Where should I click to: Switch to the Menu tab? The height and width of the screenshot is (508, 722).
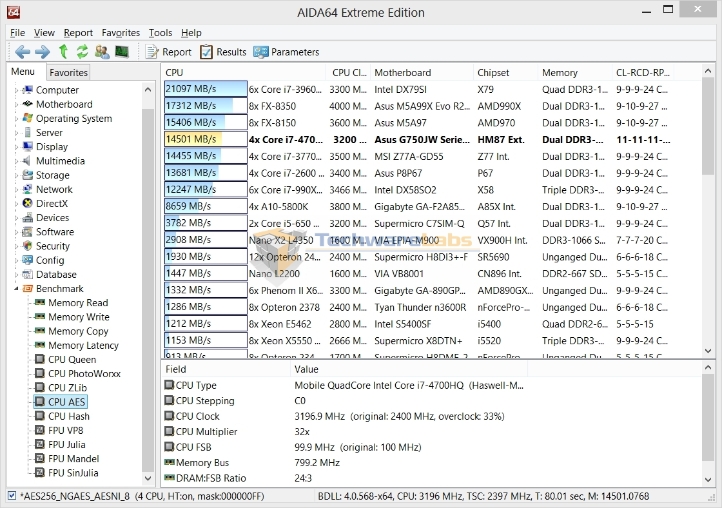[23, 72]
